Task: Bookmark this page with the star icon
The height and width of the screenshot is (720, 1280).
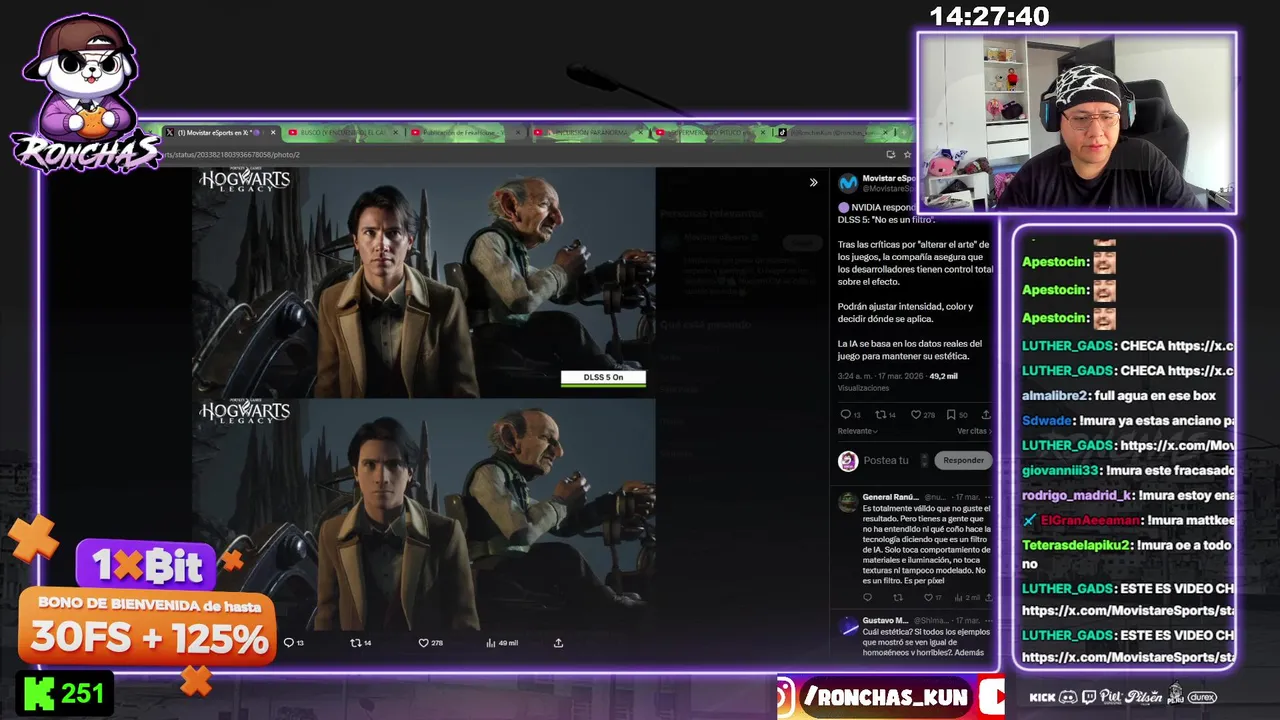Action: [907, 155]
